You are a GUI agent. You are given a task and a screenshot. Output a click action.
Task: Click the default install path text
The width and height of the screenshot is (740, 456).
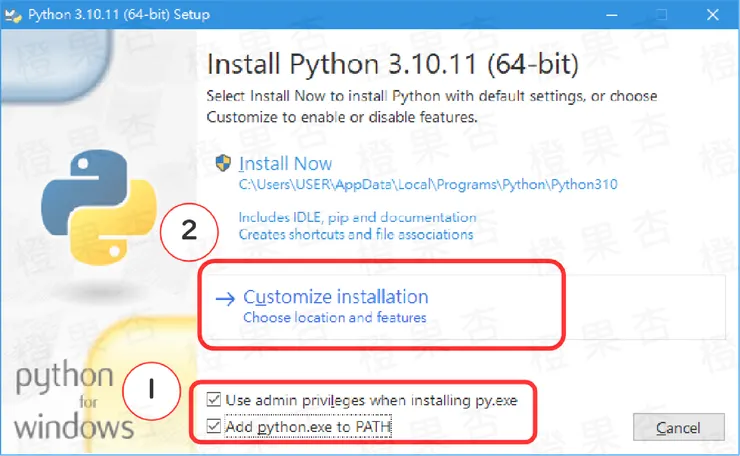(428, 185)
